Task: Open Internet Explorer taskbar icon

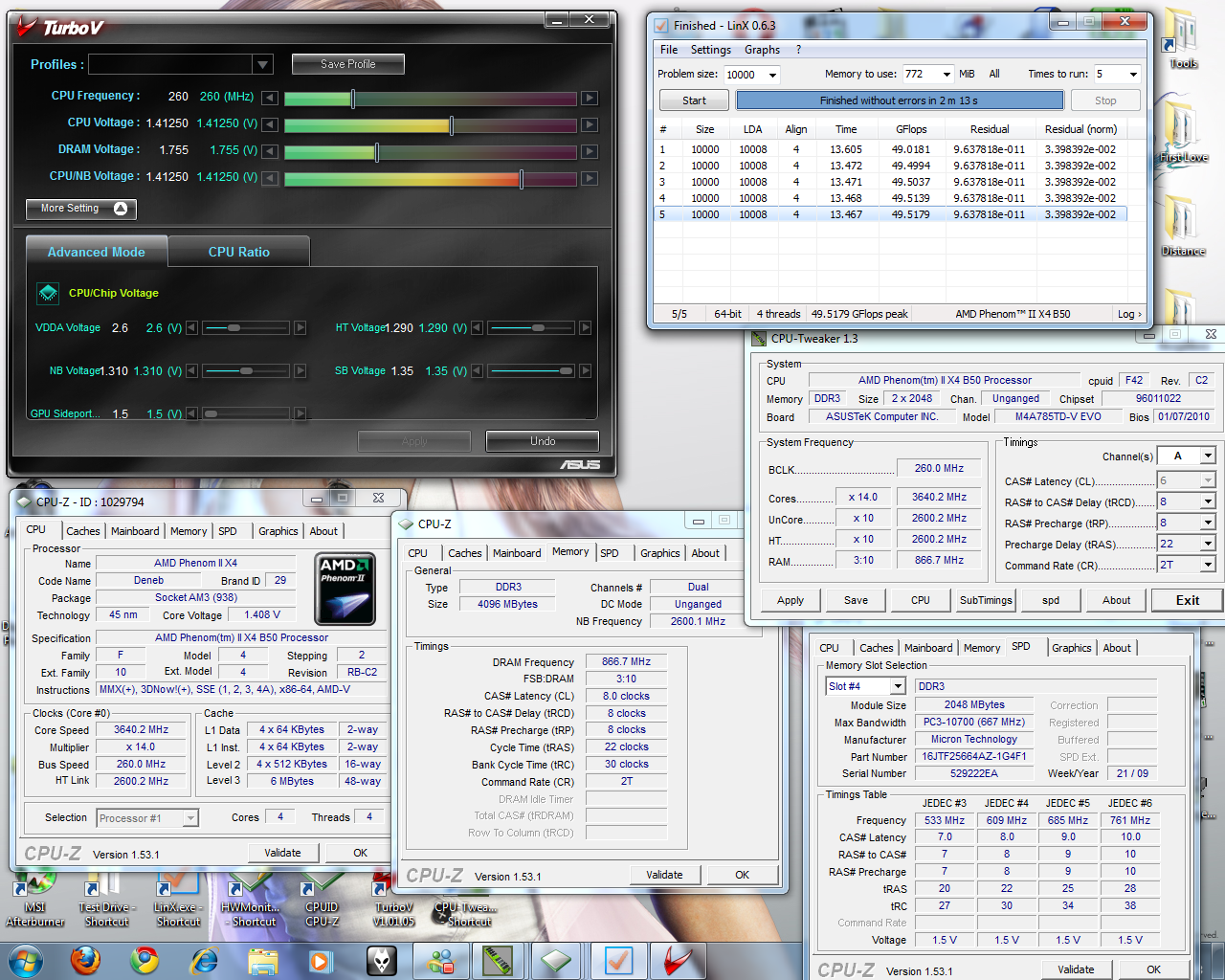Action: (x=203, y=959)
